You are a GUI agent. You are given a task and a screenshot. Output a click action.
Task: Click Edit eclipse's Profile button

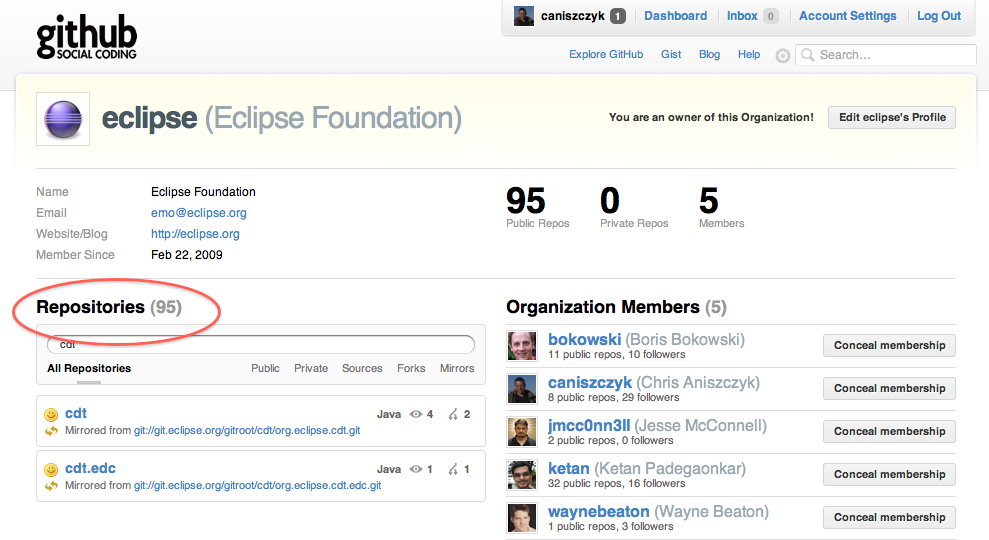892,117
